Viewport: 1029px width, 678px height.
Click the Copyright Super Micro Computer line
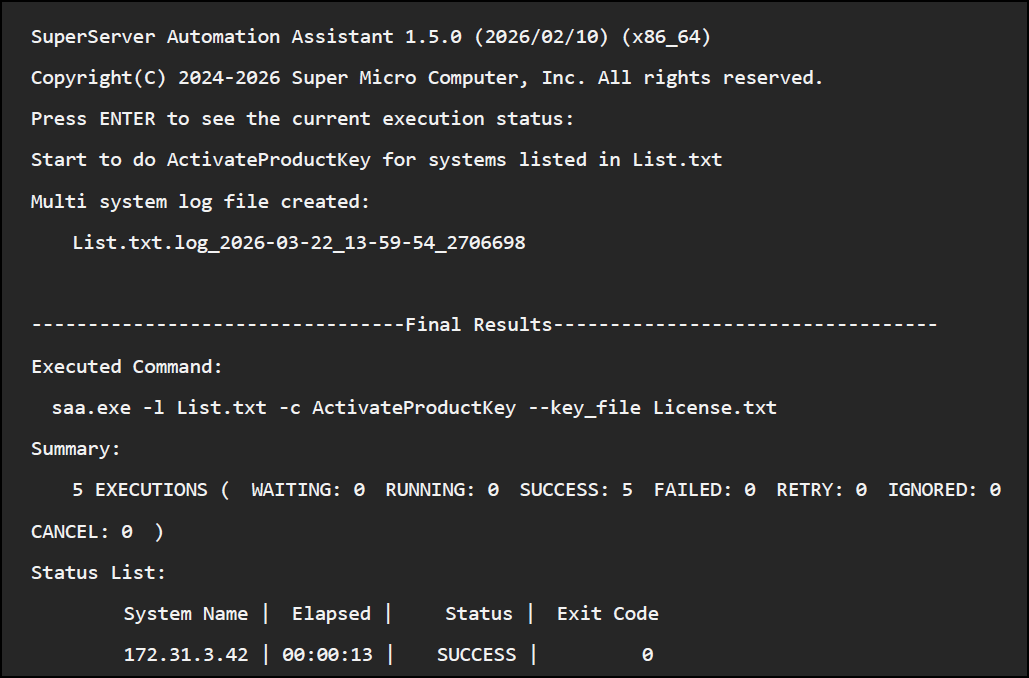tap(427, 78)
